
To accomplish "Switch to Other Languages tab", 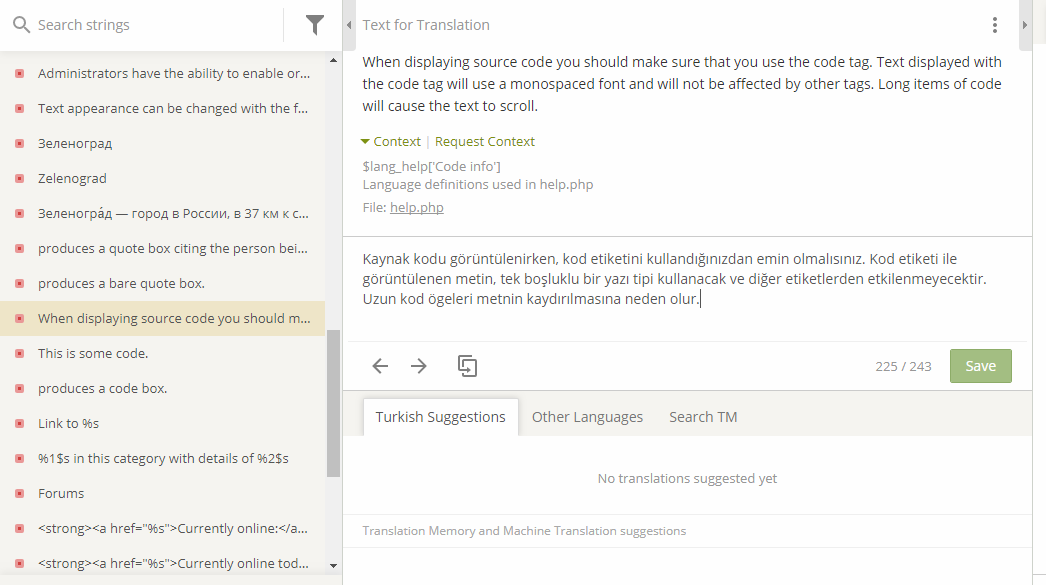I will 587,417.
